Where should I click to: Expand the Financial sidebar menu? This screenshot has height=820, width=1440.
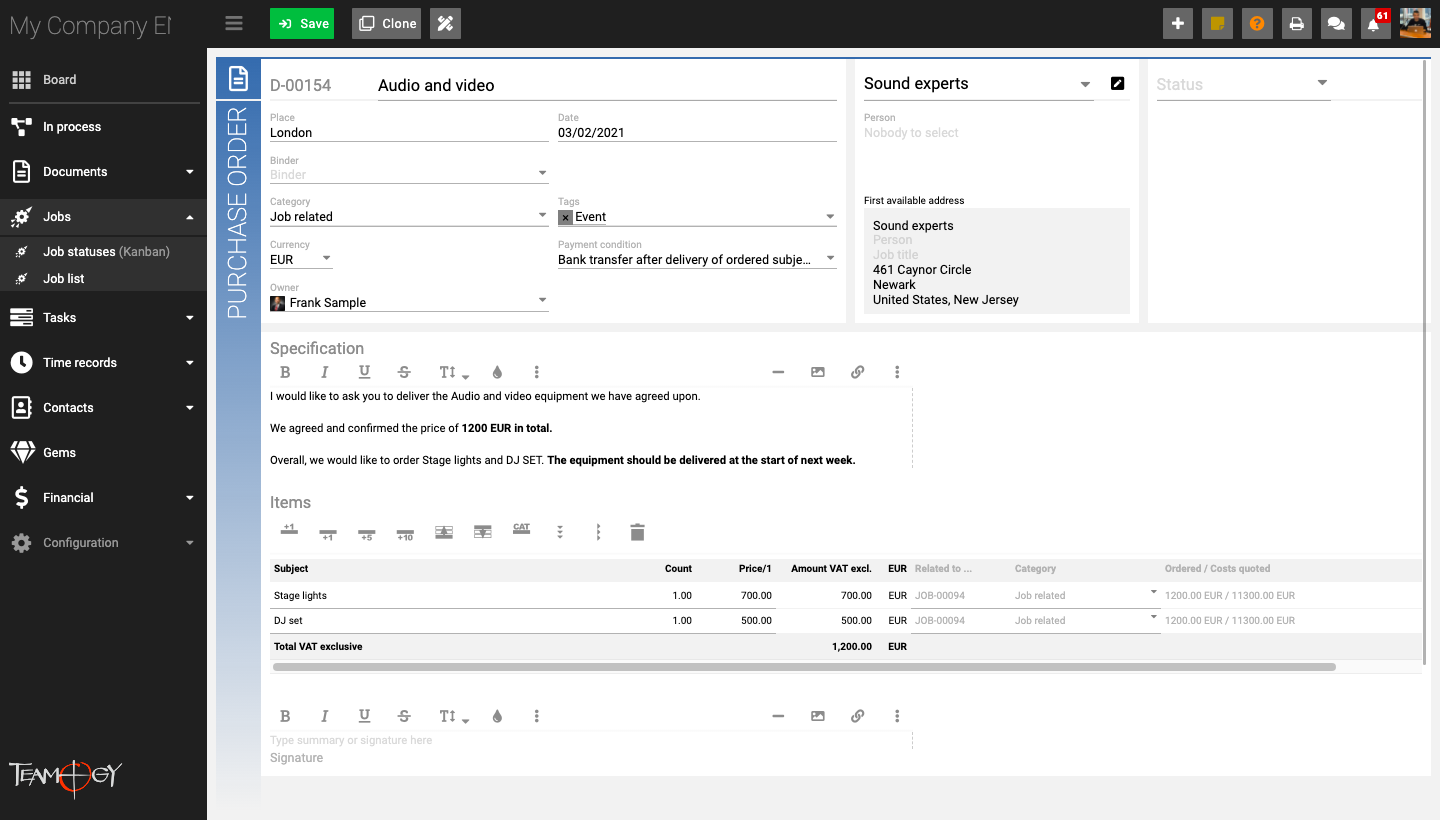103,498
